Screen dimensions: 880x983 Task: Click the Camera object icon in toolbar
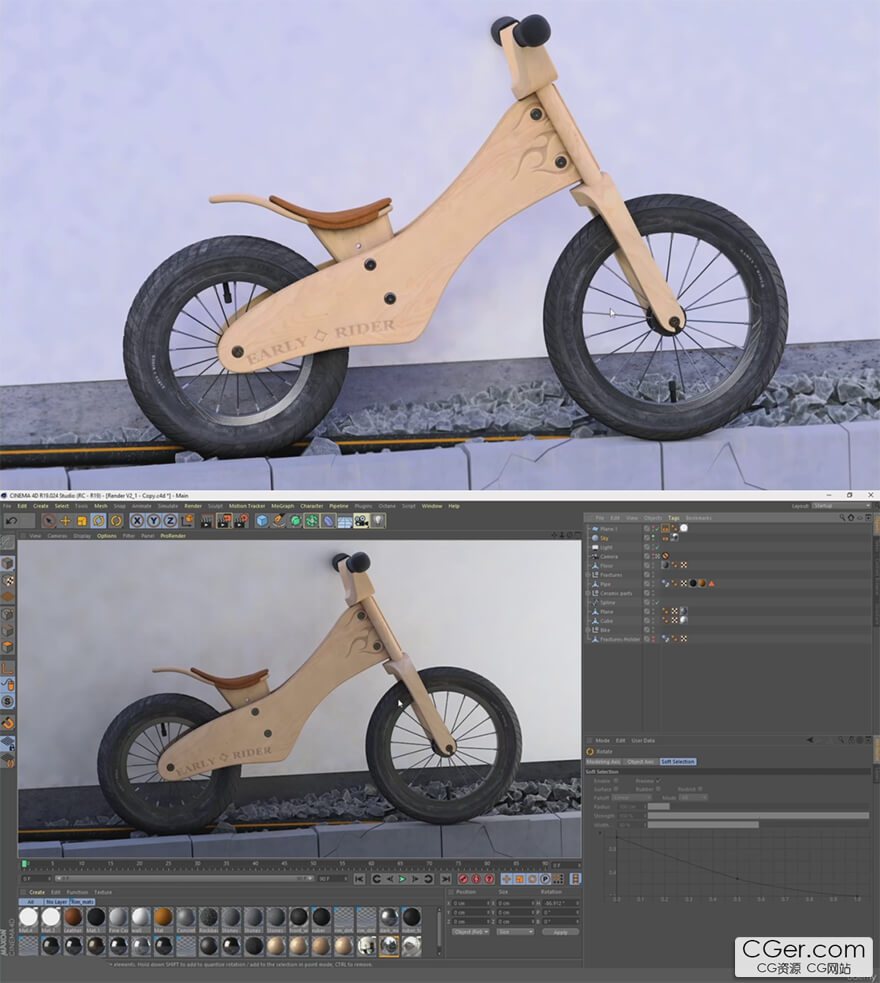click(x=361, y=521)
